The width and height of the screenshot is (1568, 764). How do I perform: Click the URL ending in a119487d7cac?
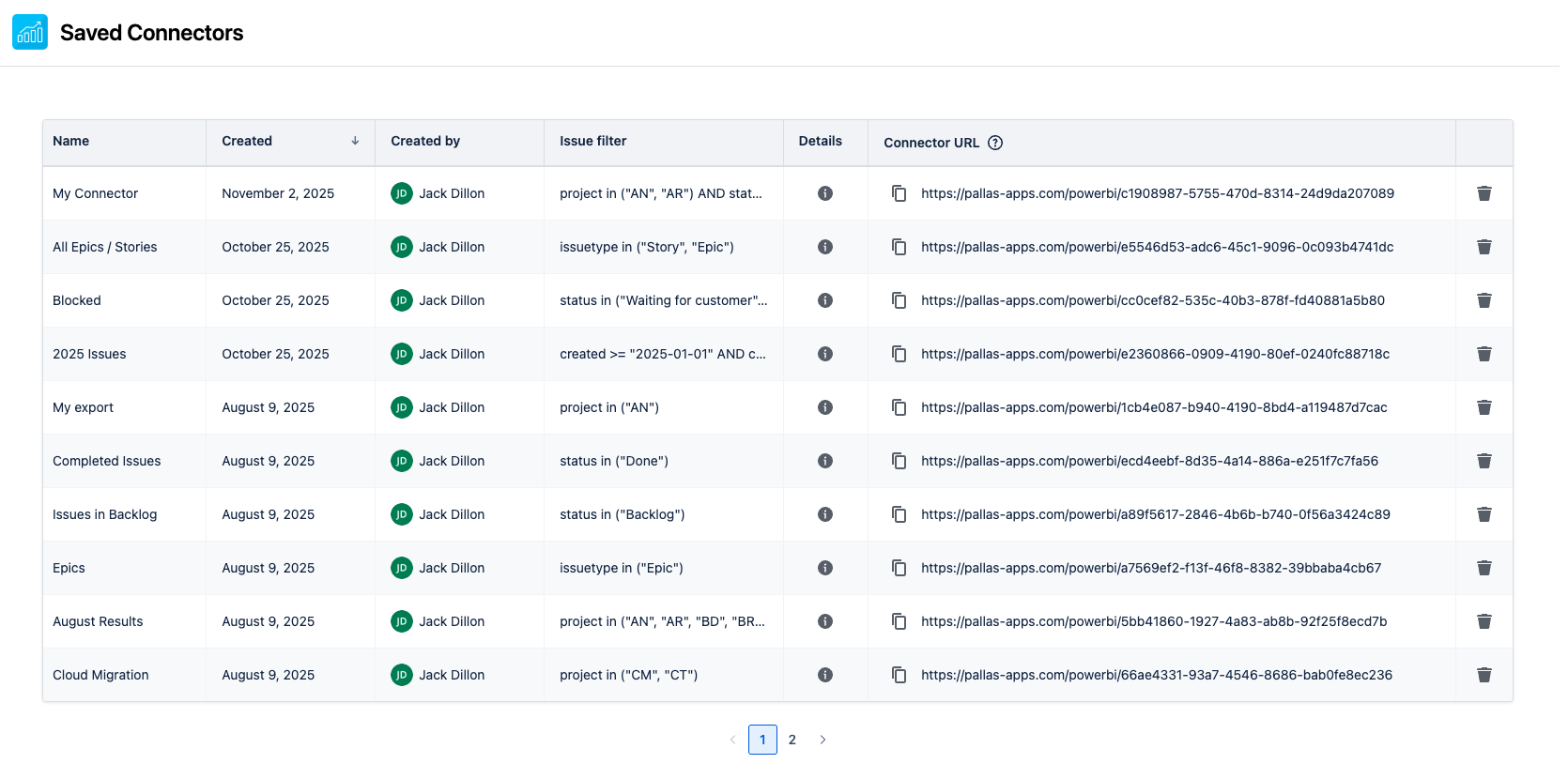[x=1154, y=407]
